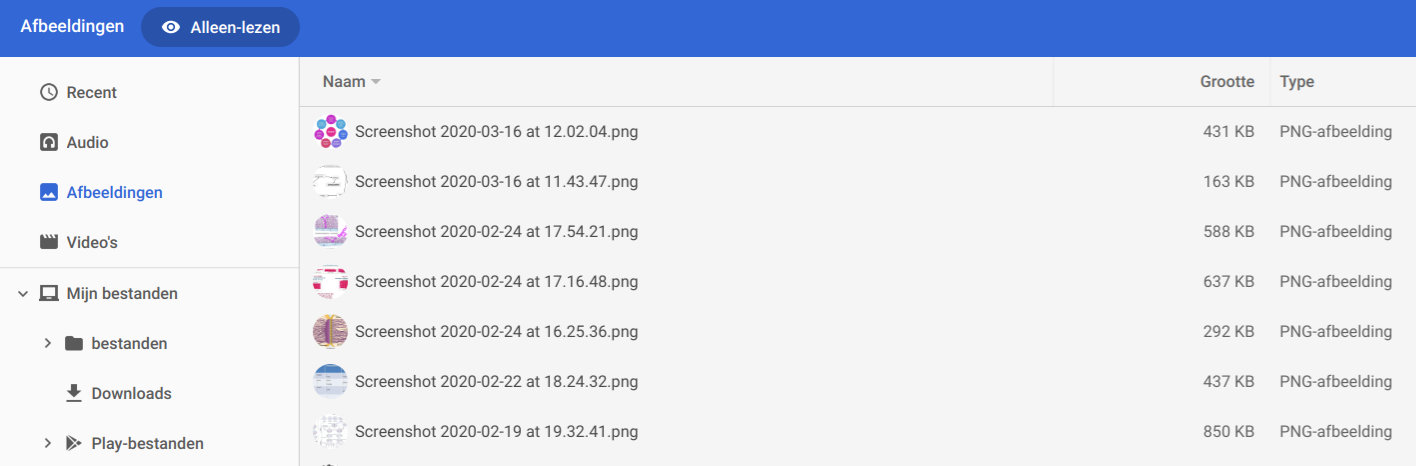Sort files by Type column
1416x466 pixels.
1297,82
